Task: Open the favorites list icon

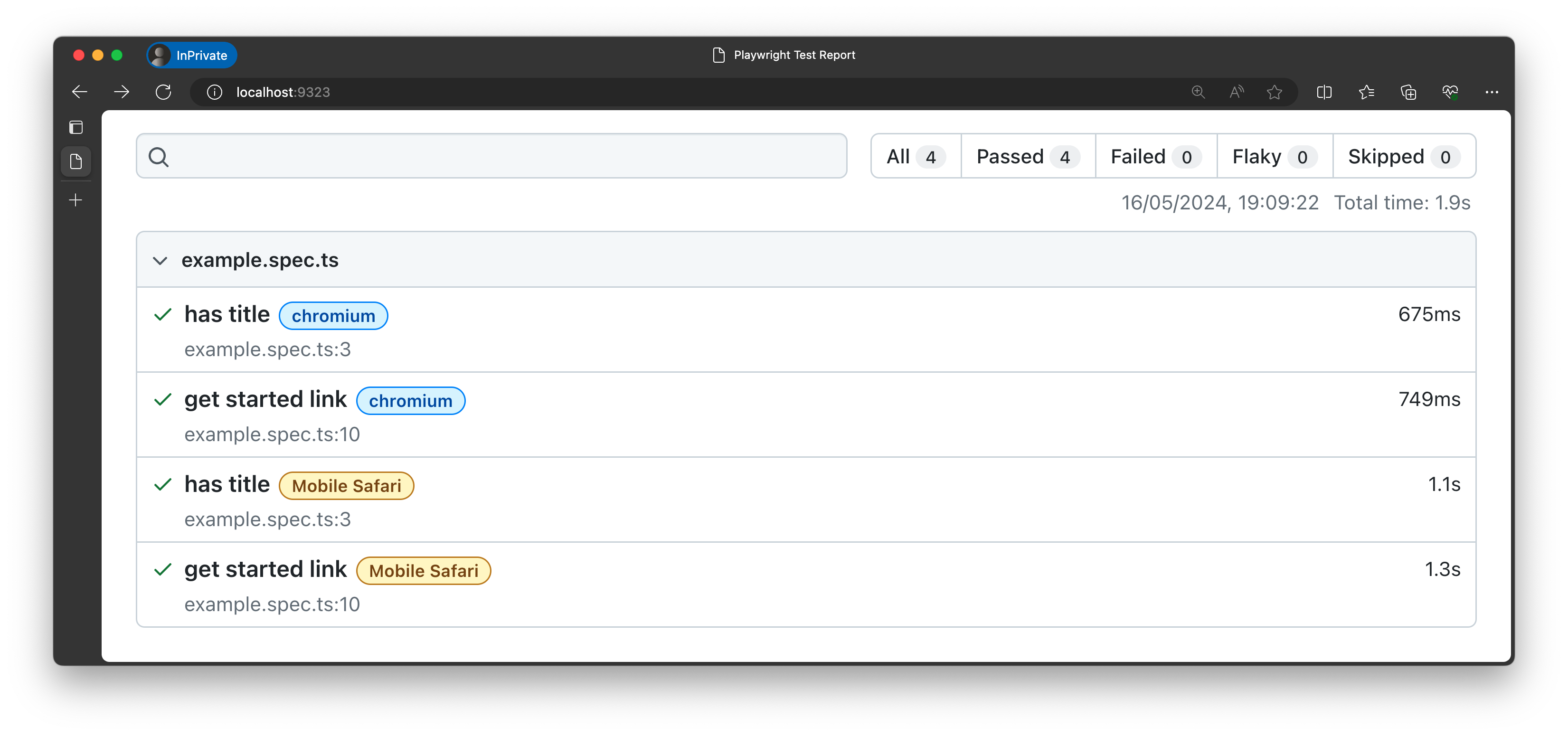Action: 1366,92
